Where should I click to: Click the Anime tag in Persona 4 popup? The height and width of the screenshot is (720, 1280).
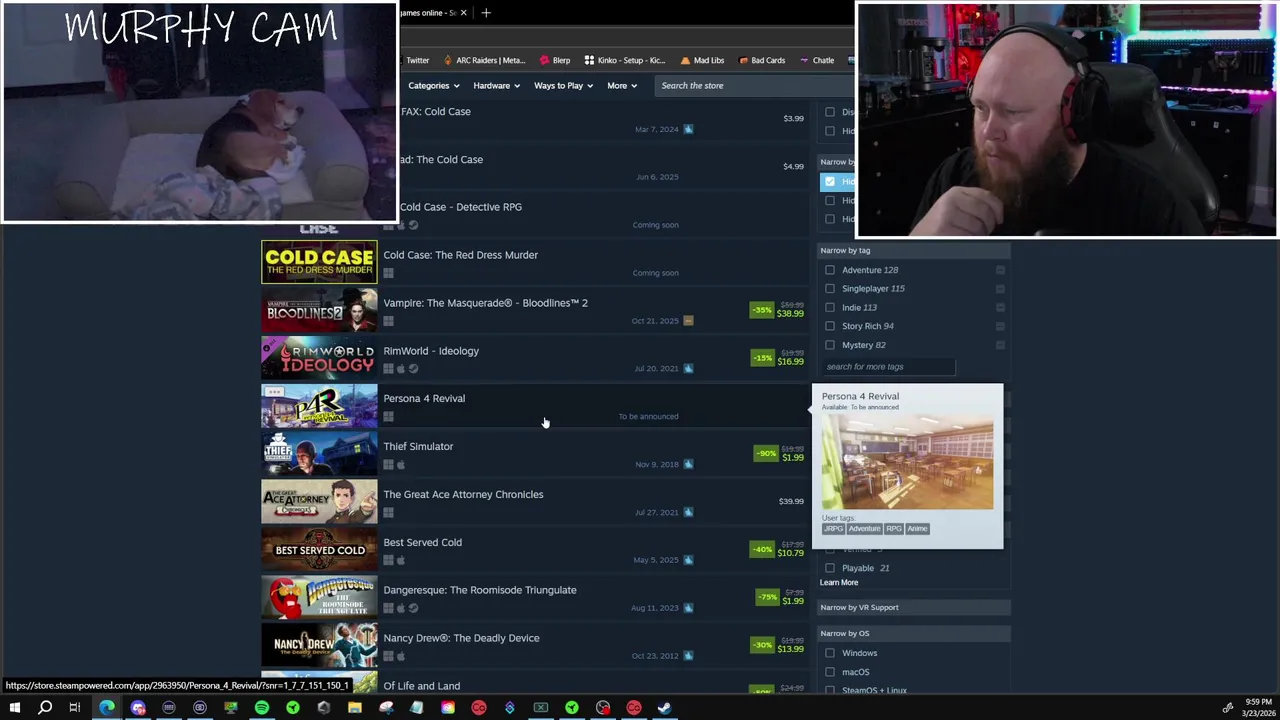(917, 529)
